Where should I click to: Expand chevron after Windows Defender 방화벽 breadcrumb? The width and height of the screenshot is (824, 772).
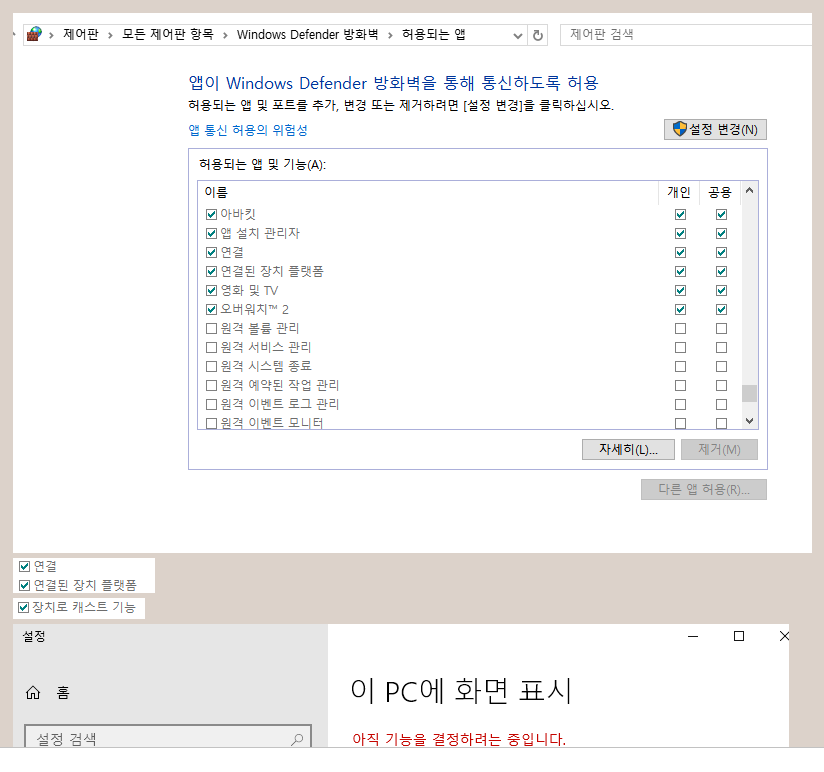tap(390, 35)
